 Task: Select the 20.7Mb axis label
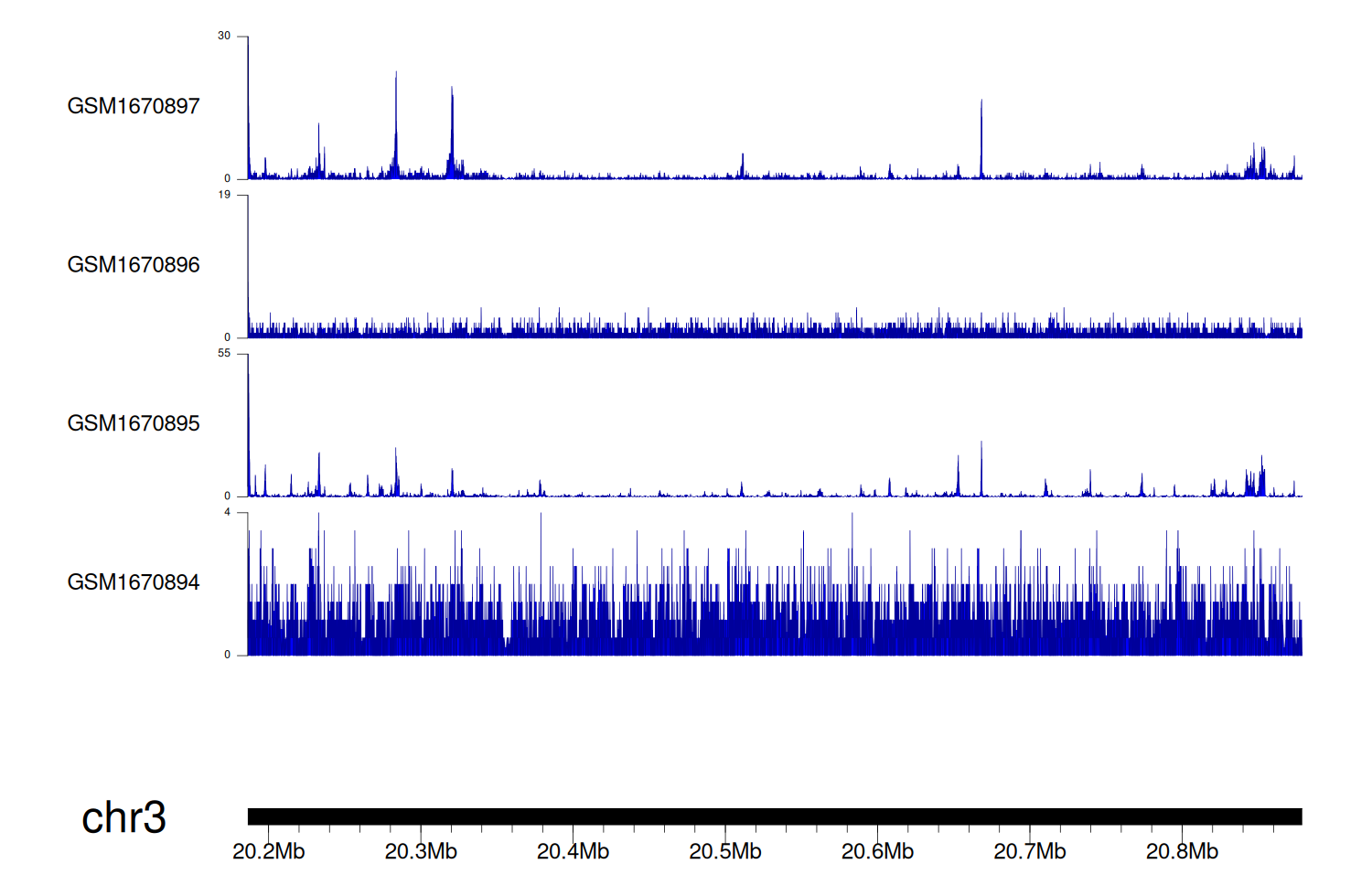1030,852
